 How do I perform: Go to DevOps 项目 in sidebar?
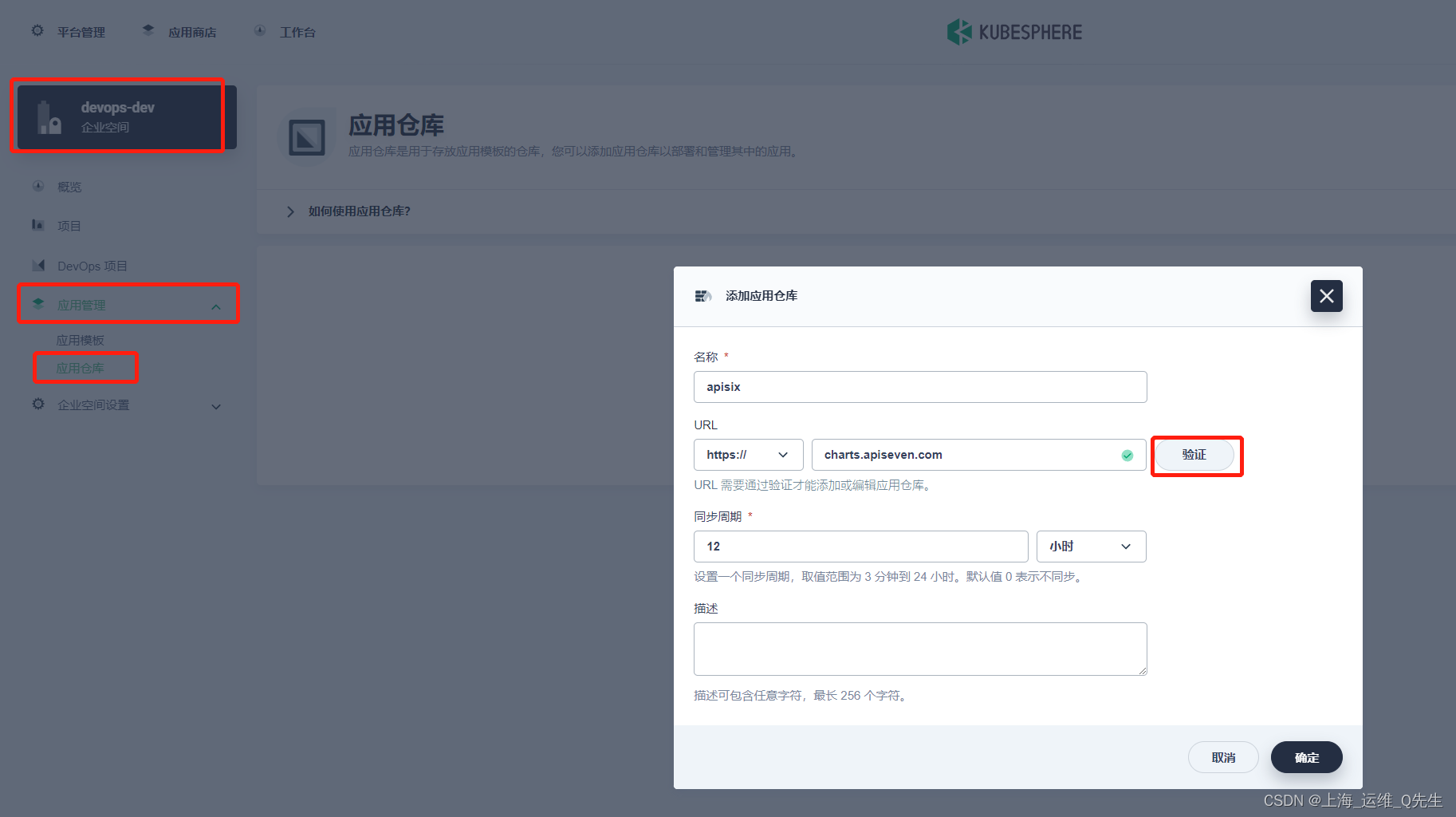tap(92, 266)
